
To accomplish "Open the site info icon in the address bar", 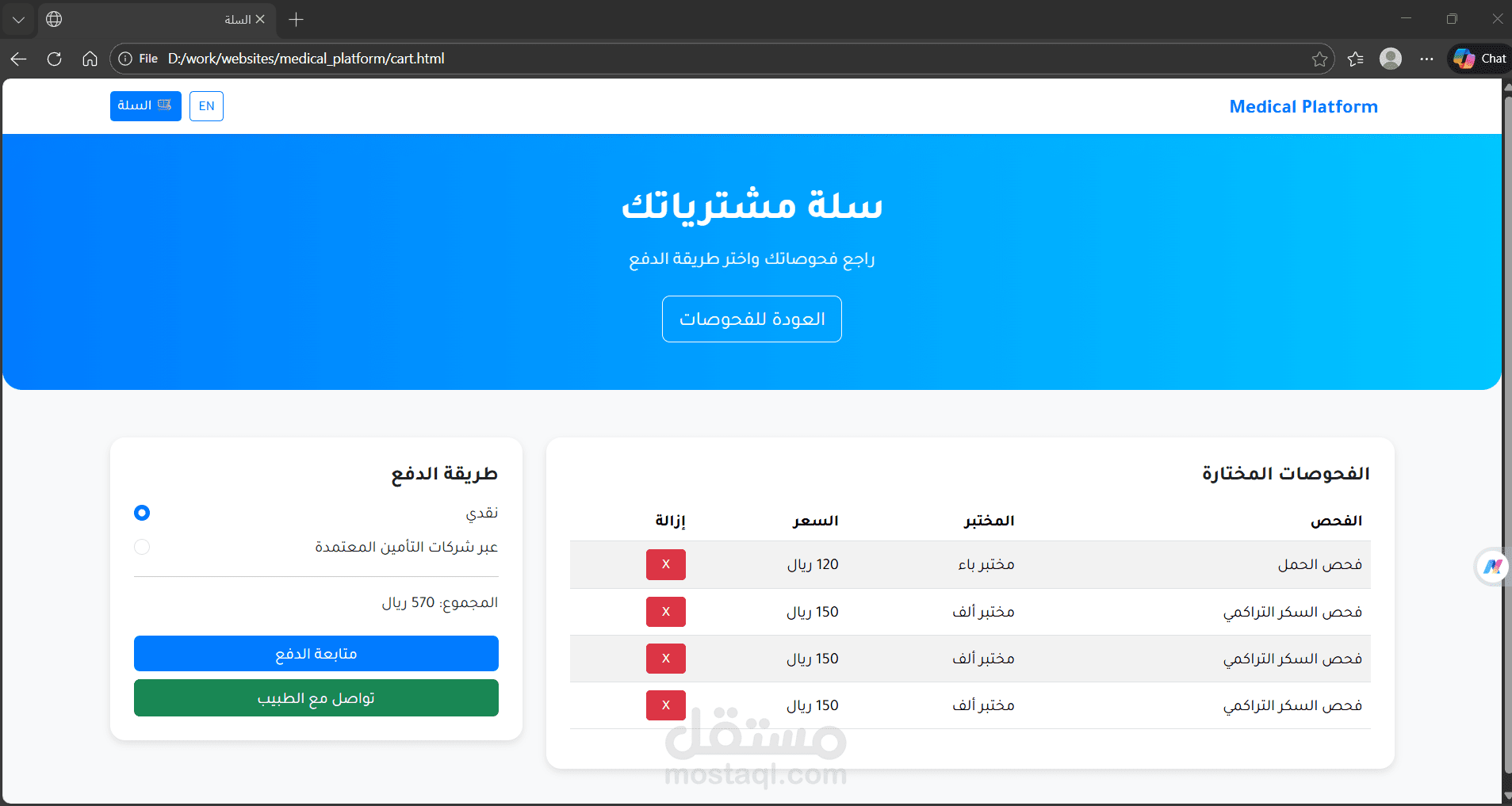I will tap(126, 58).
